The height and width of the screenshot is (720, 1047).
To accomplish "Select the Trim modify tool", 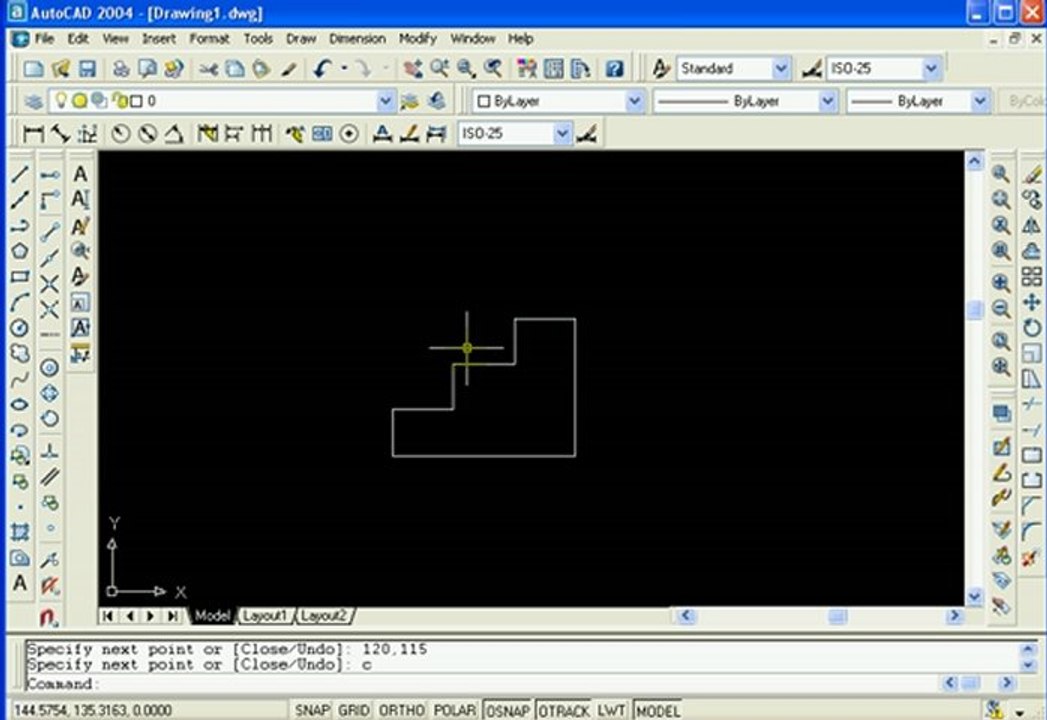I will [1032, 405].
